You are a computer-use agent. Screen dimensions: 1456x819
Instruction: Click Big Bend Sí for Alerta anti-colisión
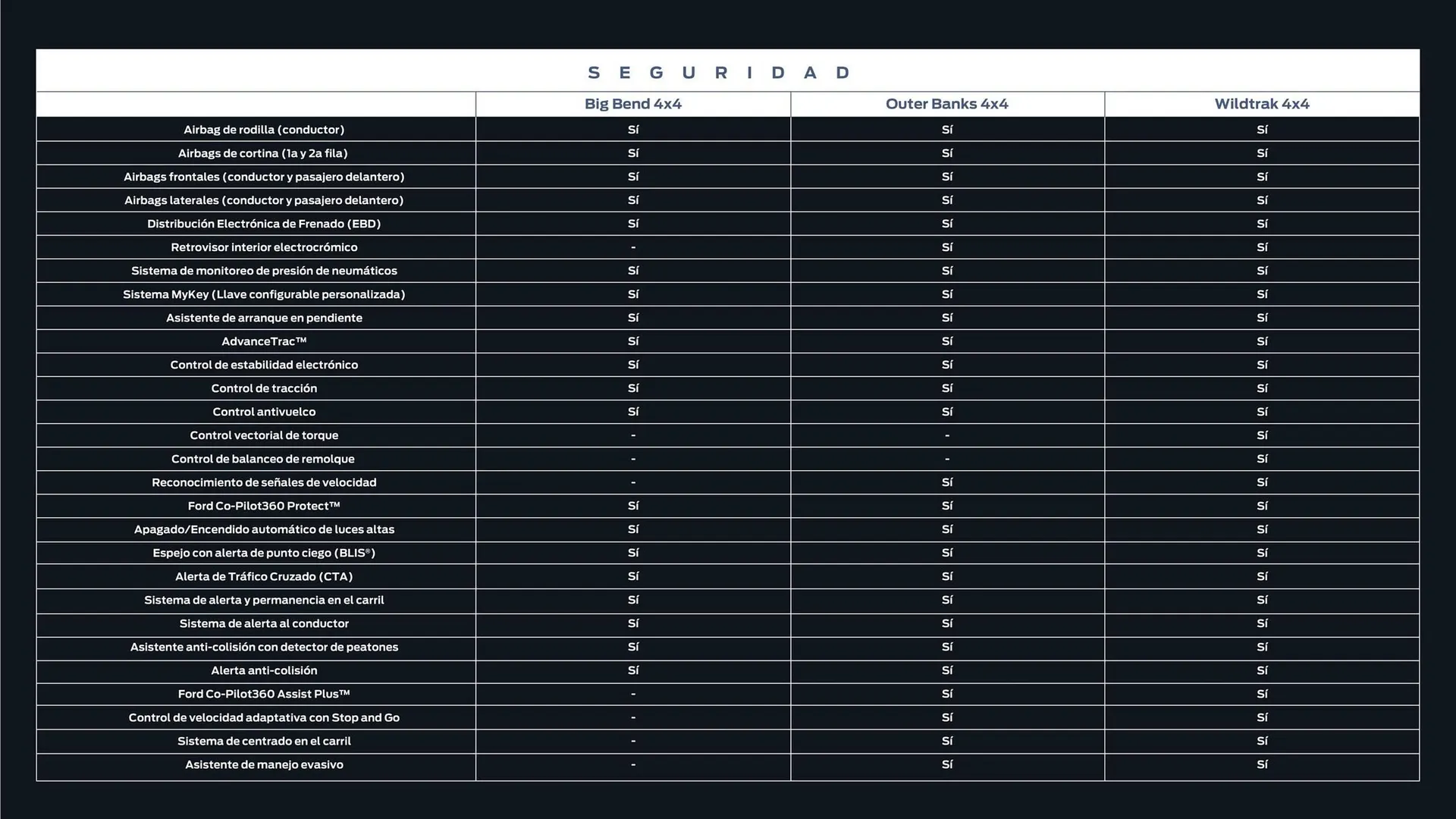[633, 670]
